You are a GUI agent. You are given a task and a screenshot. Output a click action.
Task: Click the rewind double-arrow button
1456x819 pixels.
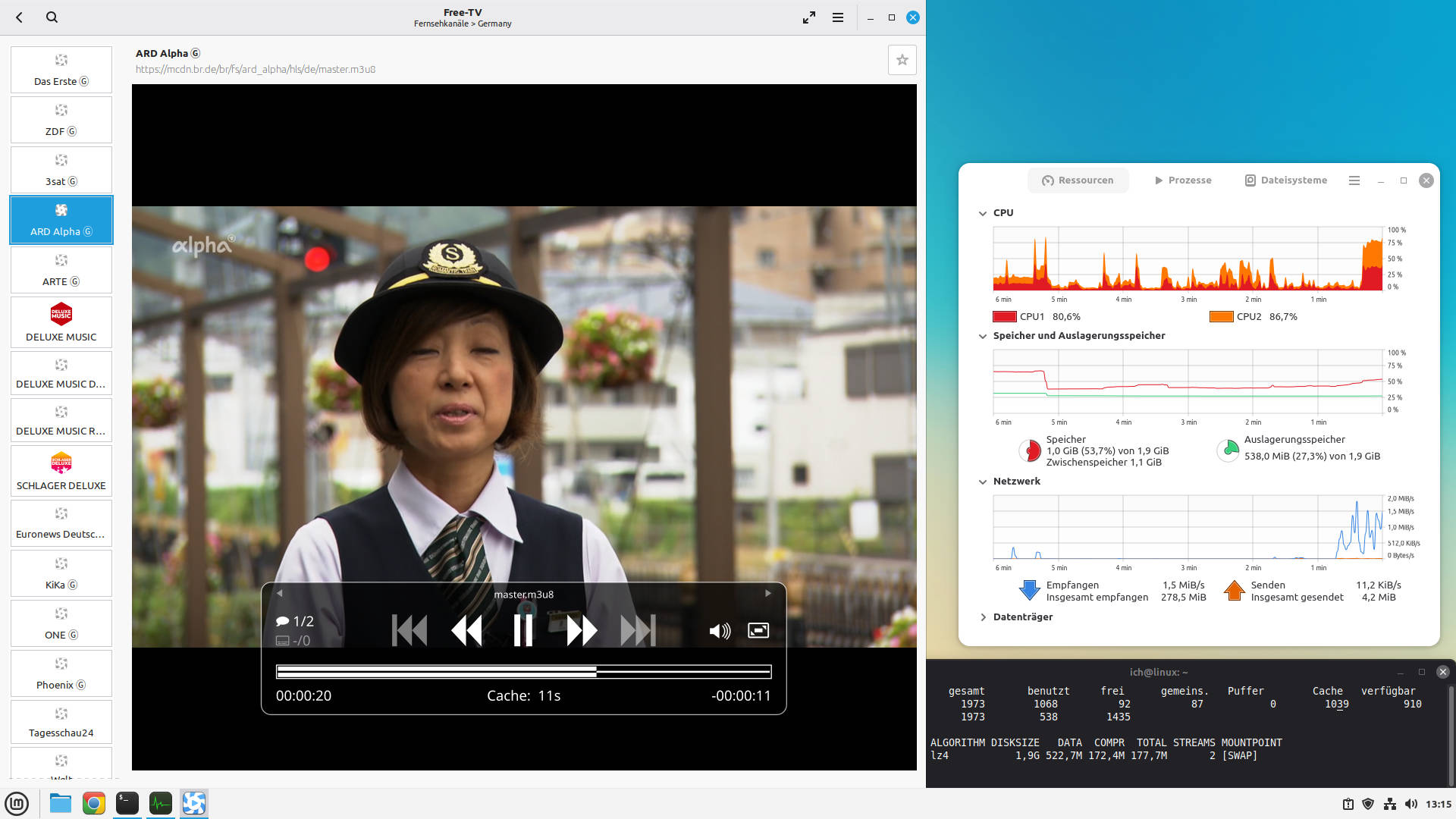click(466, 630)
